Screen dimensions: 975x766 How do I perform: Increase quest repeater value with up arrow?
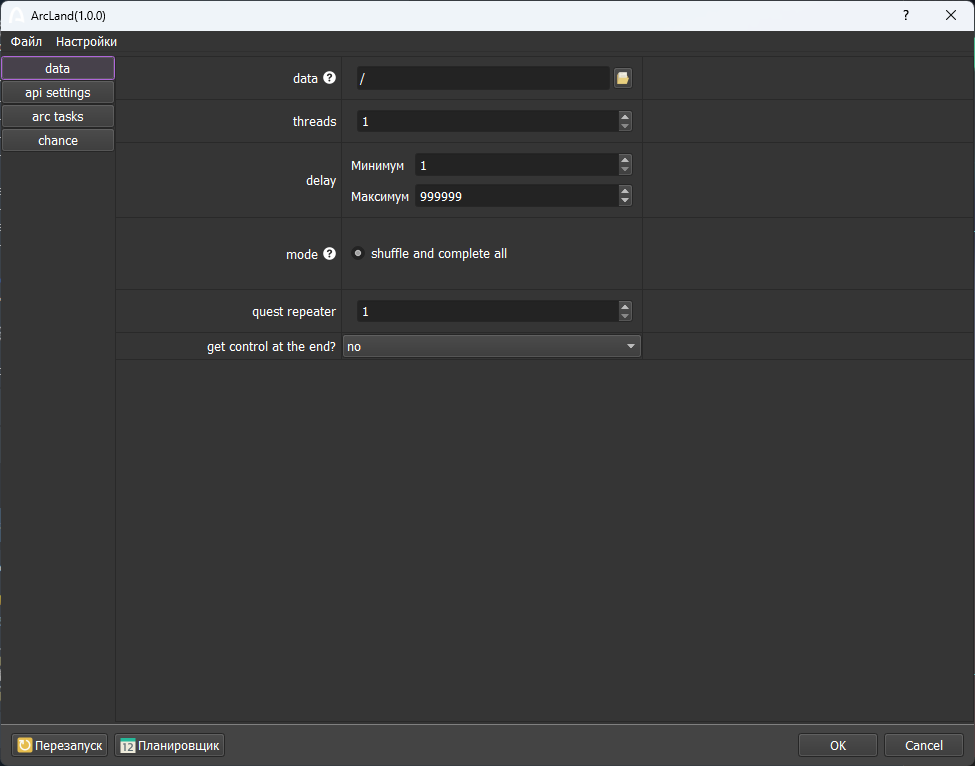[625, 306]
